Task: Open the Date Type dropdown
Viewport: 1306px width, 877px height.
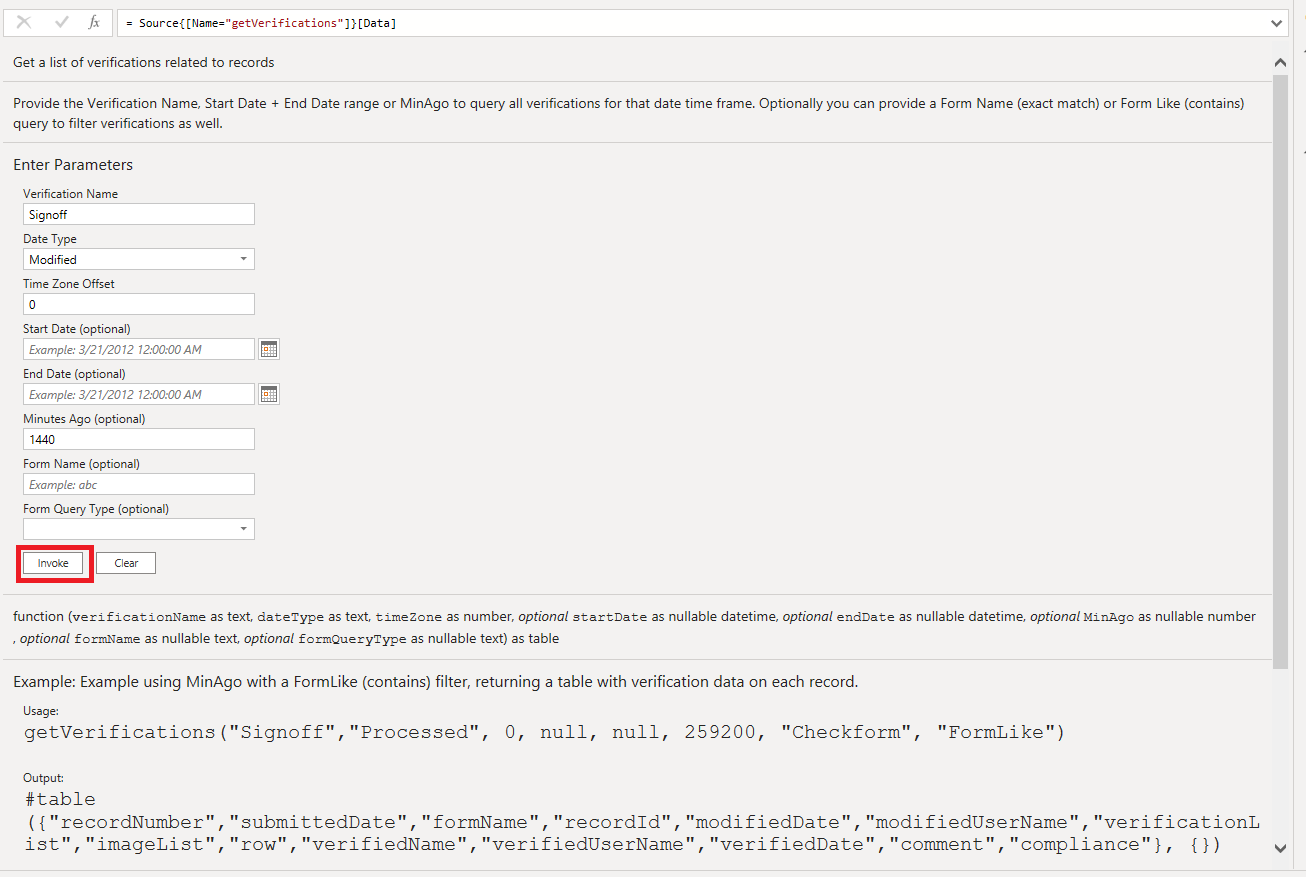Action: pyautogui.click(x=139, y=259)
